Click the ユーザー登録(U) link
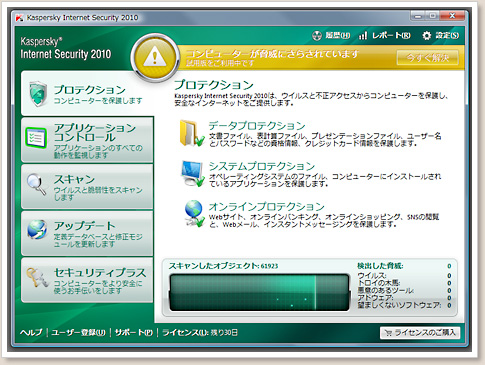 [x=78, y=332]
